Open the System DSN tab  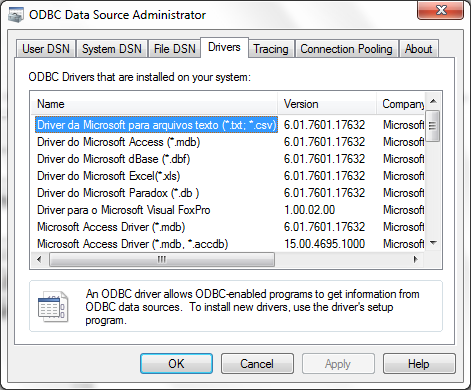point(112,49)
